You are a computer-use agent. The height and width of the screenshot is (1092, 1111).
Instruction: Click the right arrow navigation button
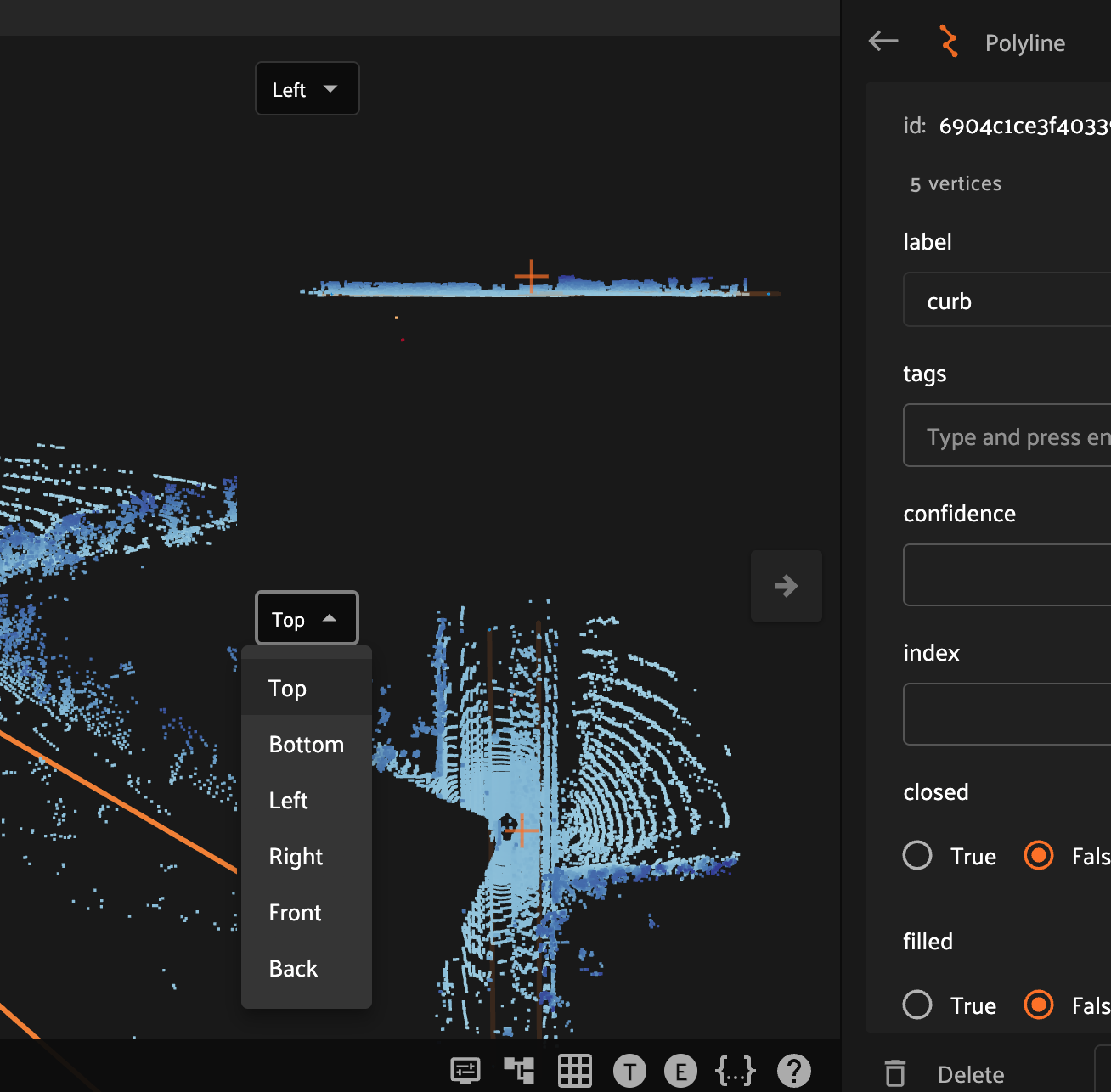(x=786, y=585)
